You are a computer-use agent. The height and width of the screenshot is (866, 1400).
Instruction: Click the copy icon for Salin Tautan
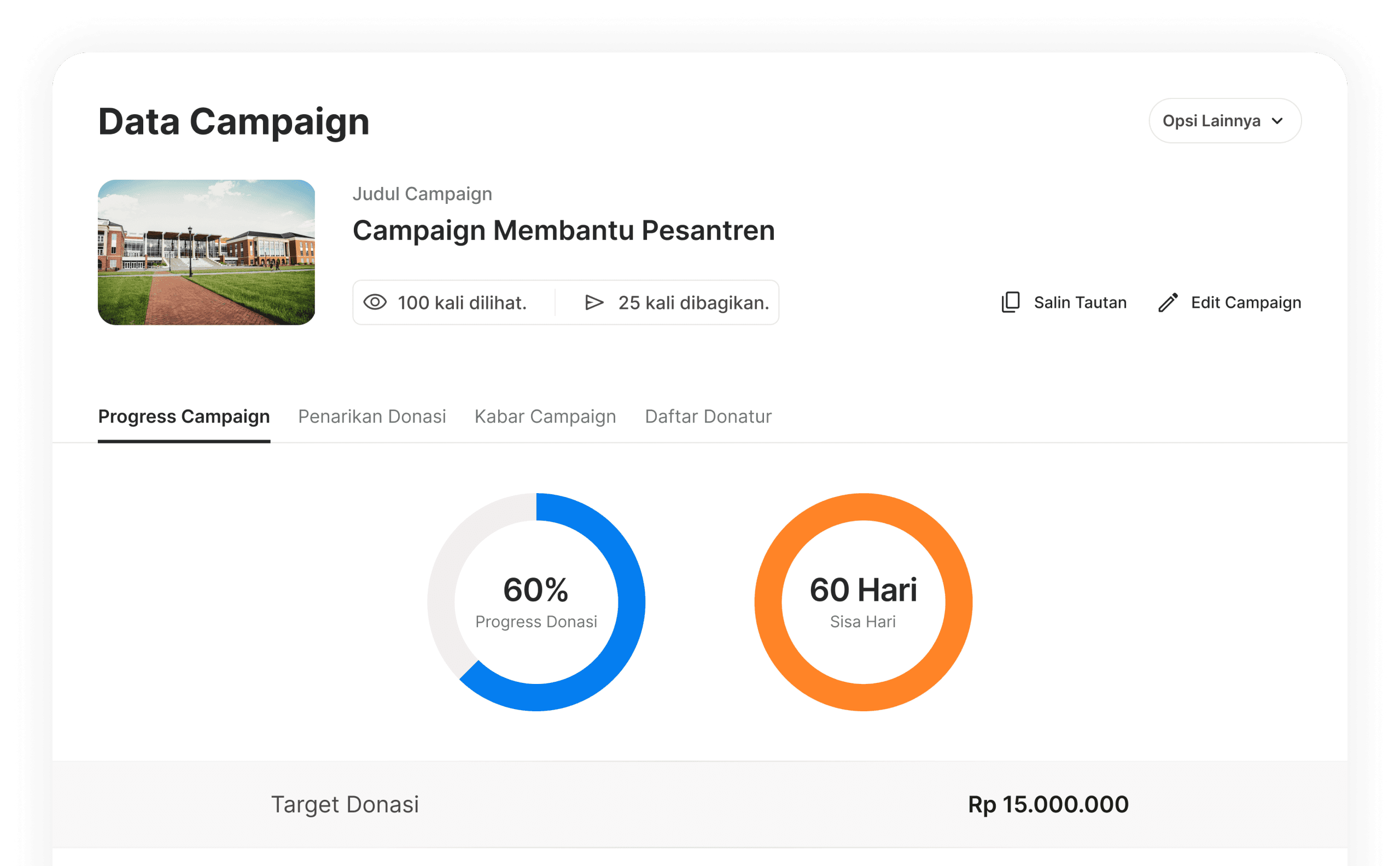(1011, 302)
